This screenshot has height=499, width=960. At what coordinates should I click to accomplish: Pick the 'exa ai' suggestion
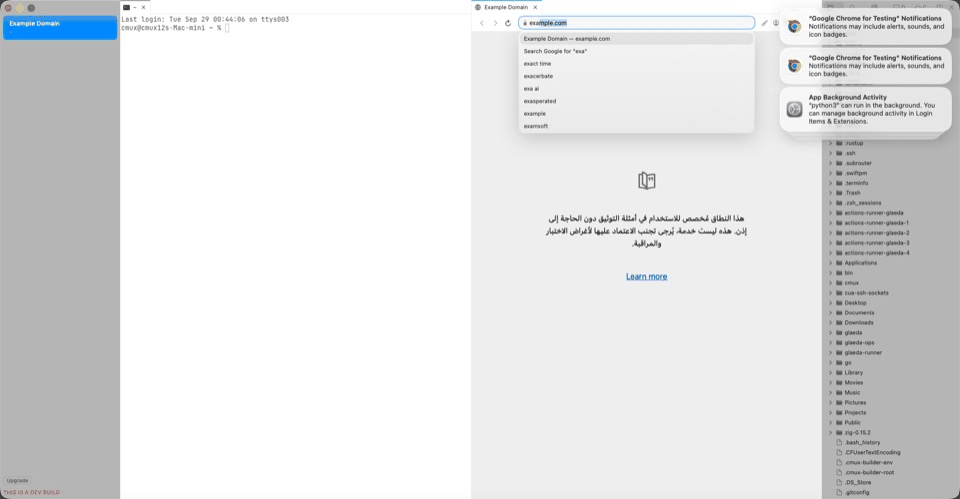[x=636, y=89]
